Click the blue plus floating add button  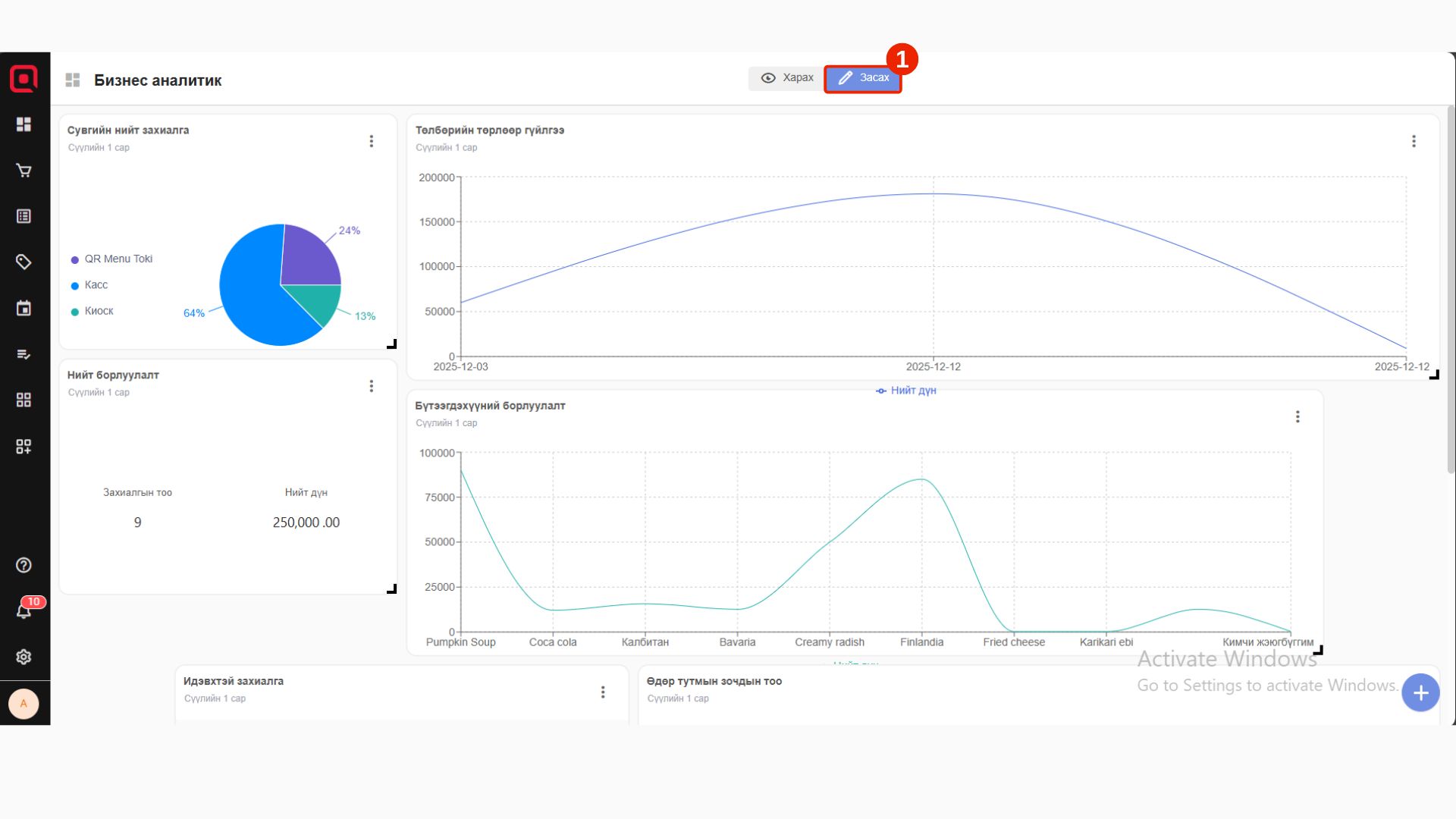point(1420,692)
